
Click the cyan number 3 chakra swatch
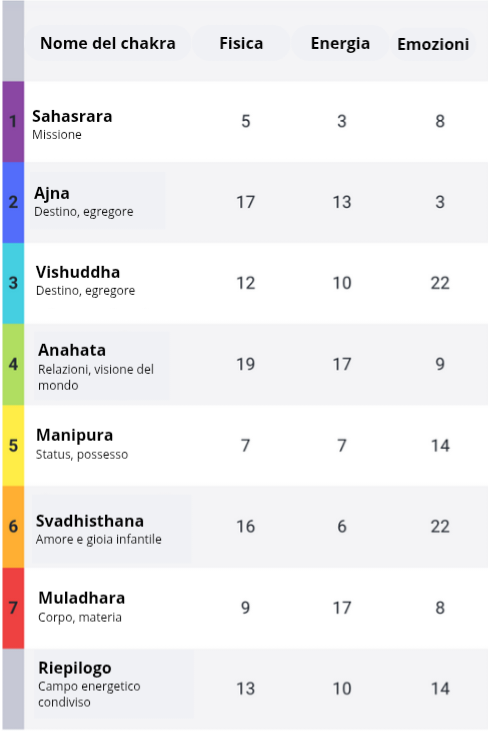(13, 283)
